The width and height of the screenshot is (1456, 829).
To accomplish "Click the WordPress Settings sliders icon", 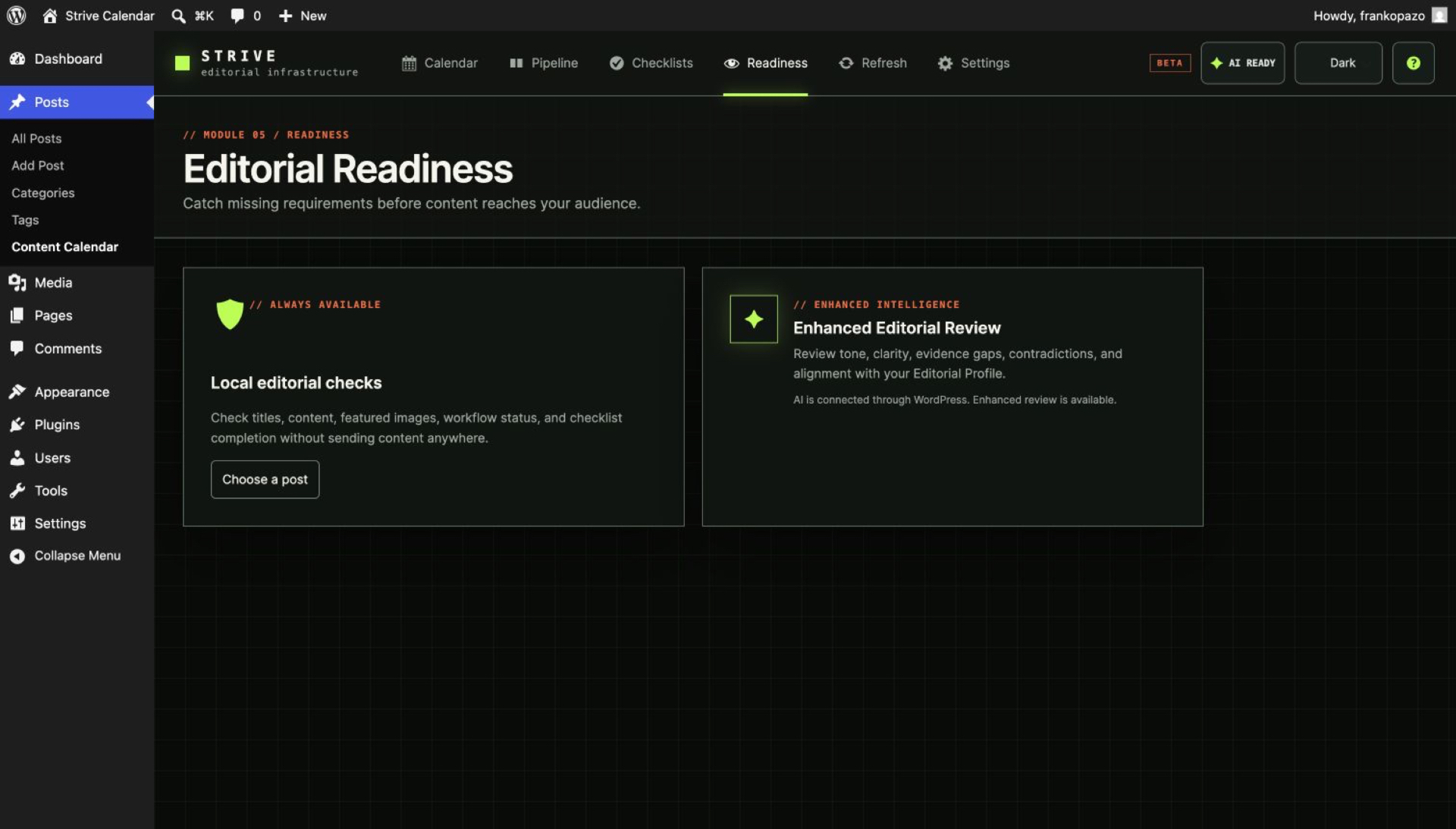I will click(17, 523).
